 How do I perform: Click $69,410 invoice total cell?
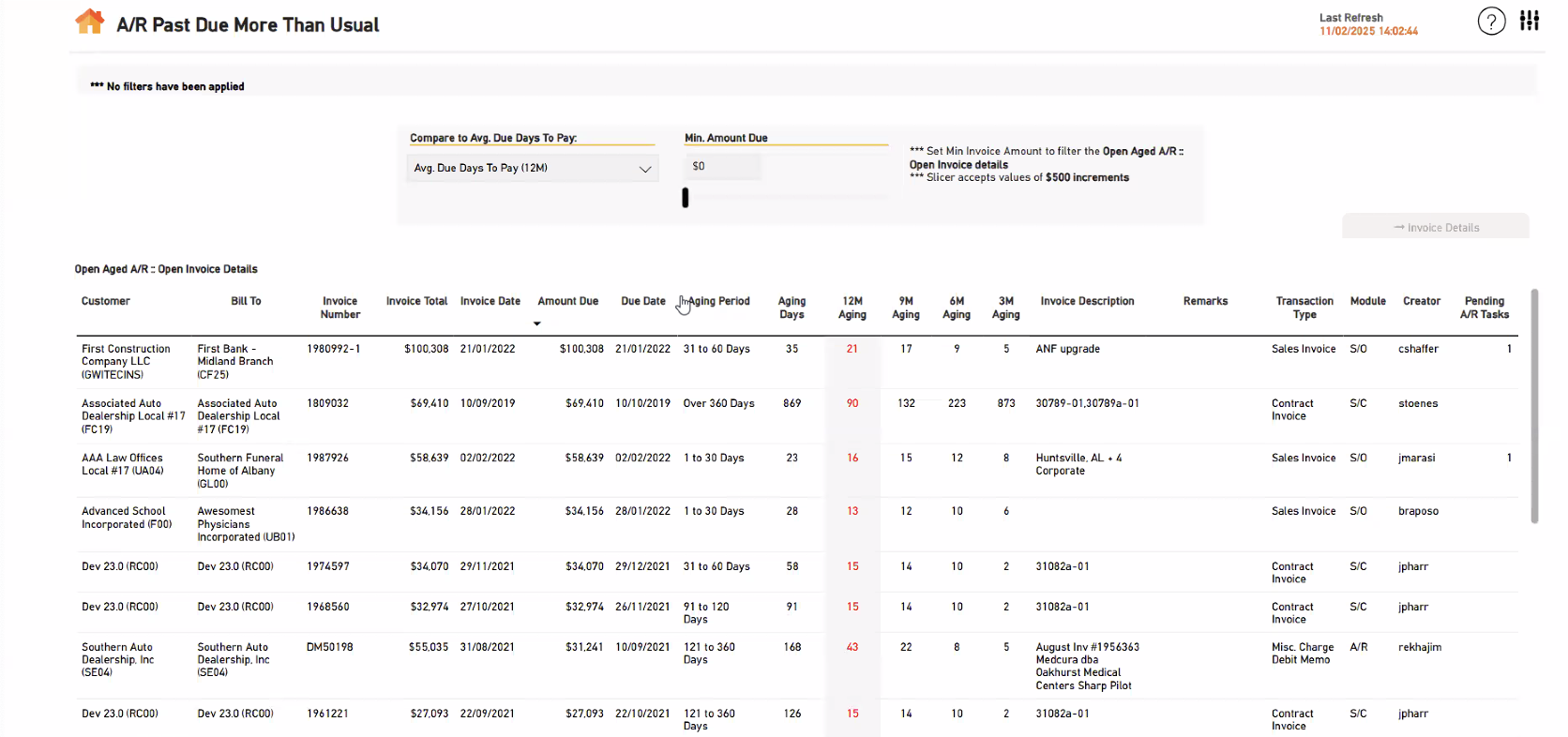point(430,403)
